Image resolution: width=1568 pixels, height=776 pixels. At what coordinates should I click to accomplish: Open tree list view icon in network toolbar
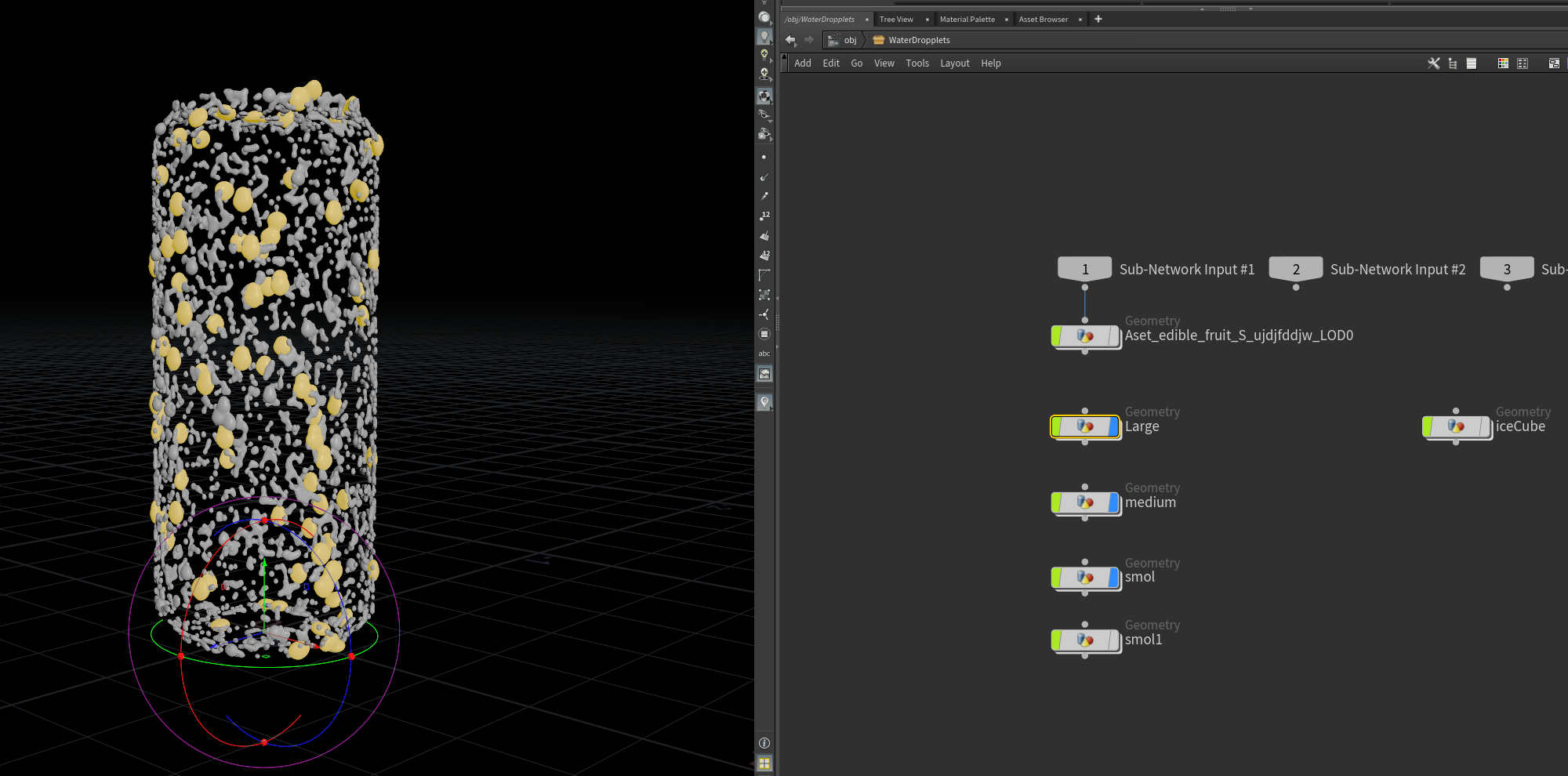click(1453, 63)
